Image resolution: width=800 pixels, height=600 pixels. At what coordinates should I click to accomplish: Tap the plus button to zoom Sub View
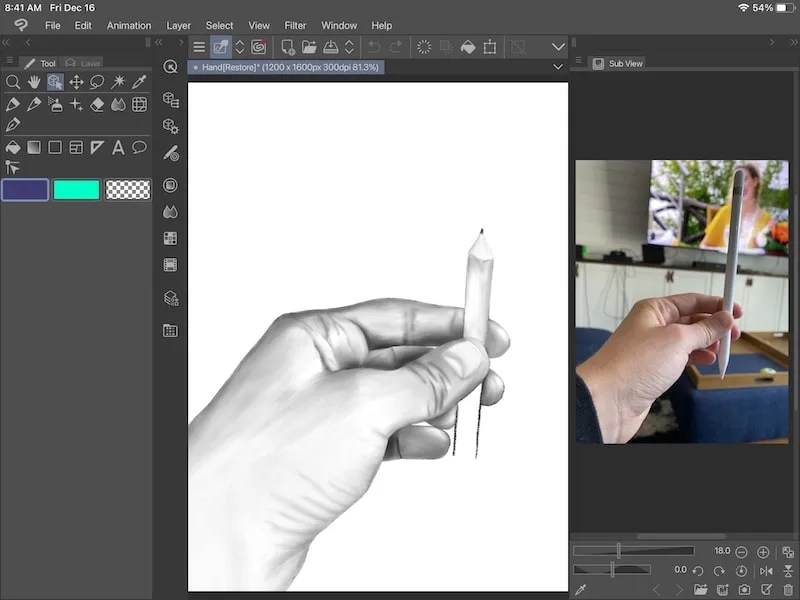tap(762, 552)
